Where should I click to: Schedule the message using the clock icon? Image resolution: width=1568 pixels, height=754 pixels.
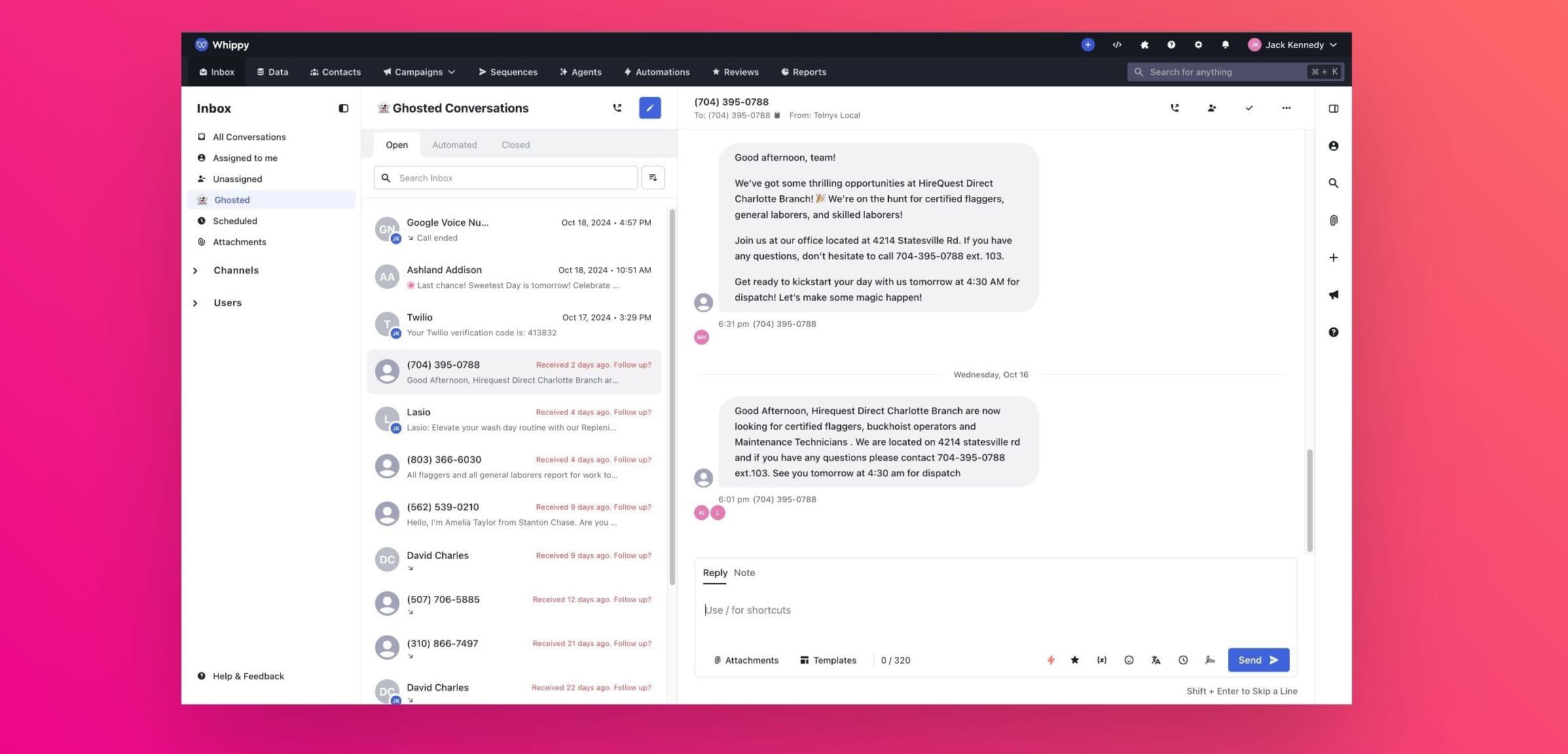1183,660
